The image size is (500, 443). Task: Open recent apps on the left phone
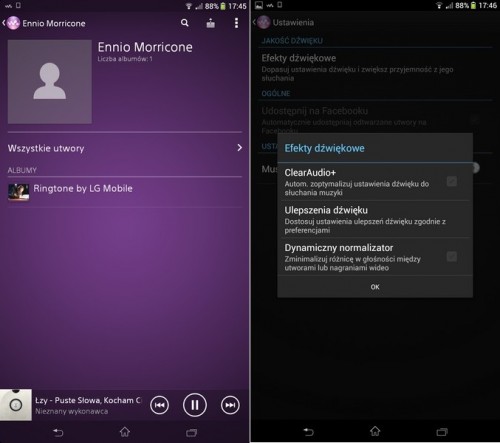pyautogui.click(x=191, y=433)
